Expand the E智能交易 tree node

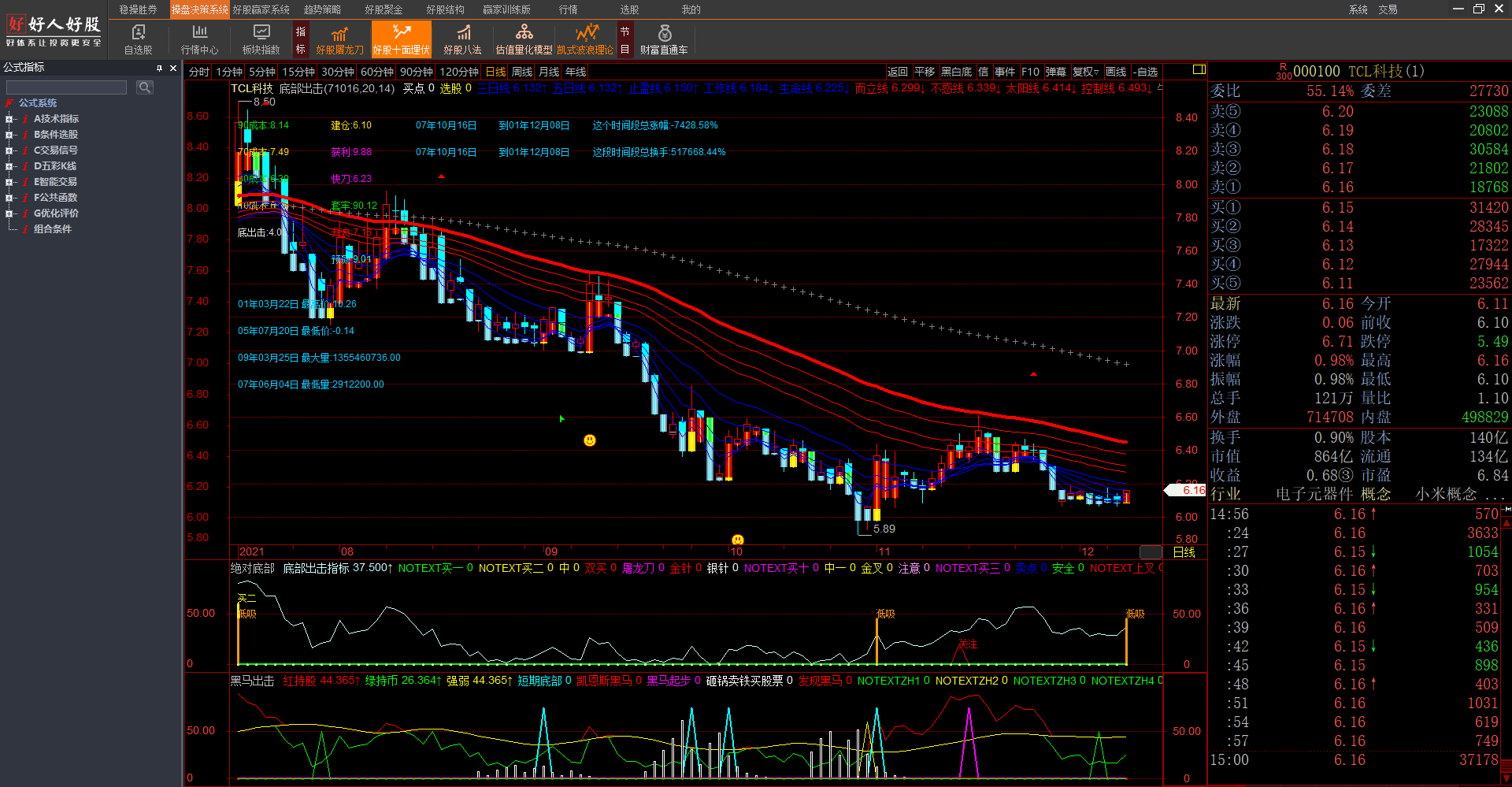9,182
